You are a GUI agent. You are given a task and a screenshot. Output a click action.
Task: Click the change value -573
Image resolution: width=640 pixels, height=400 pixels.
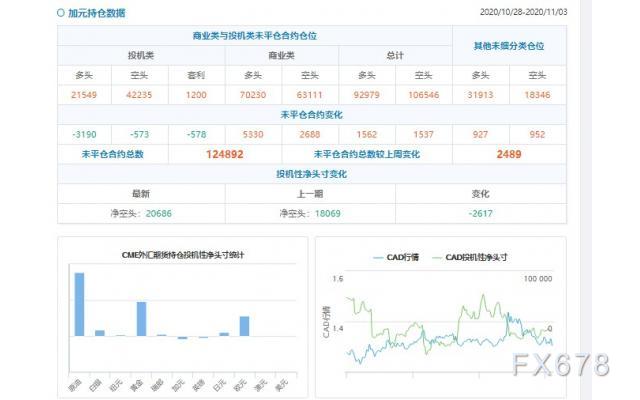pos(139,134)
